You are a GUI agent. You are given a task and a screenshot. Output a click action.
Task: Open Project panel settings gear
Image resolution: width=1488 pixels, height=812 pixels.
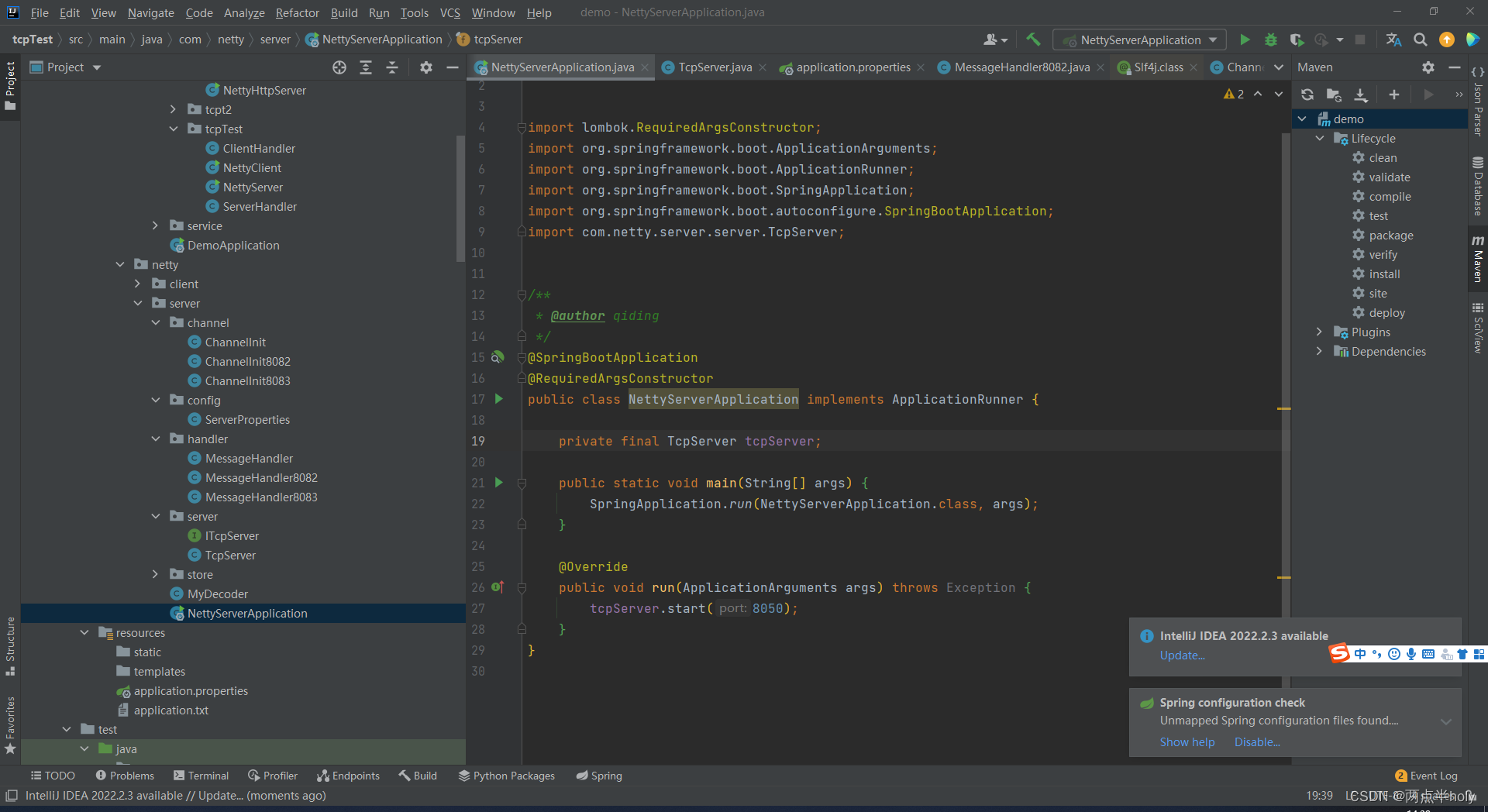point(426,67)
